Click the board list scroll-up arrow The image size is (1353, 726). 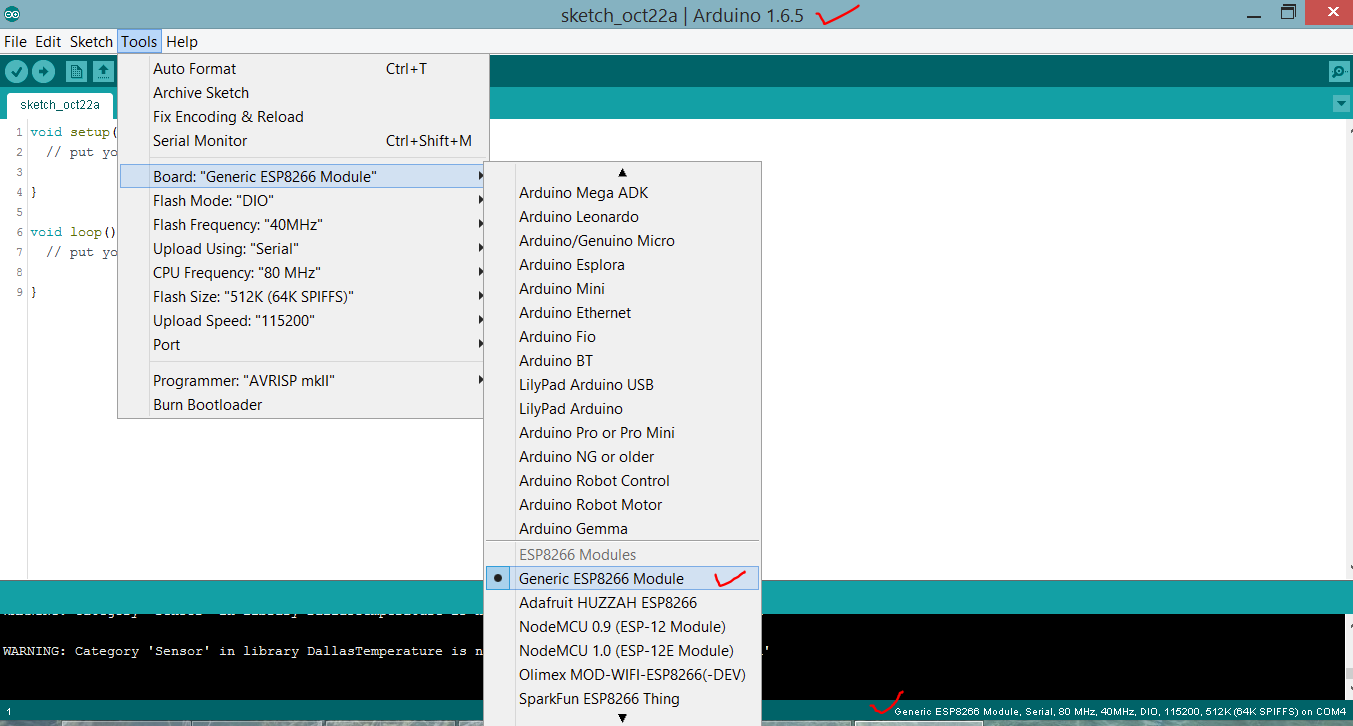[x=623, y=172]
